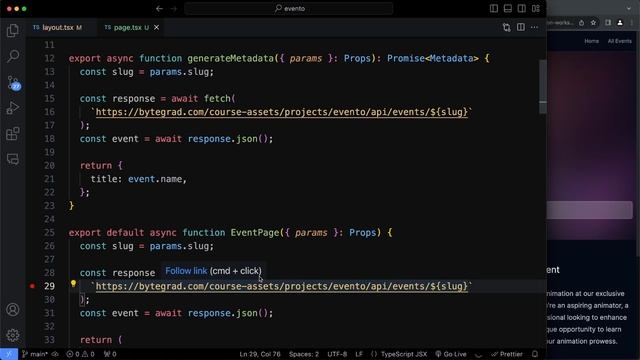Open remote window indicator in status bar
This screenshot has height=360, width=640.
tap(9, 354)
